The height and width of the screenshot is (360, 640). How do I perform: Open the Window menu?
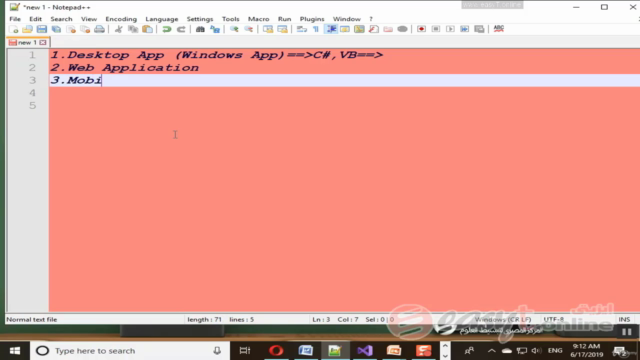[x=347, y=19]
